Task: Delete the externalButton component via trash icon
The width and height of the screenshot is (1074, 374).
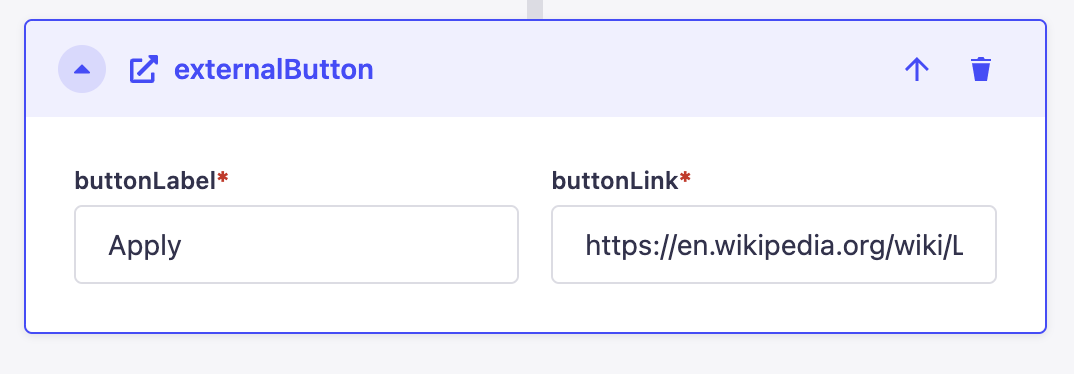Action: coord(981,69)
